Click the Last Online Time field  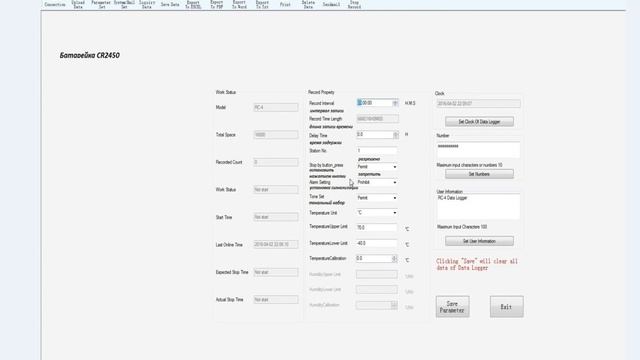point(276,244)
